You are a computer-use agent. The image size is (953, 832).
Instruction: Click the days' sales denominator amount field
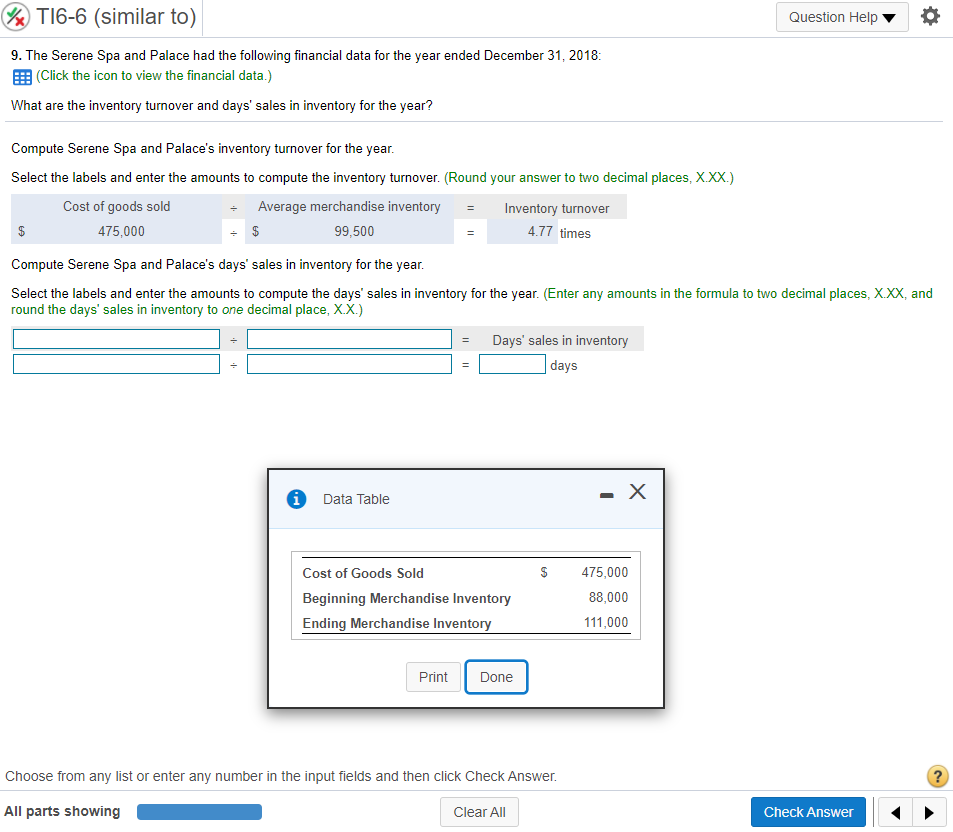pyautogui.click(x=349, y=364)
